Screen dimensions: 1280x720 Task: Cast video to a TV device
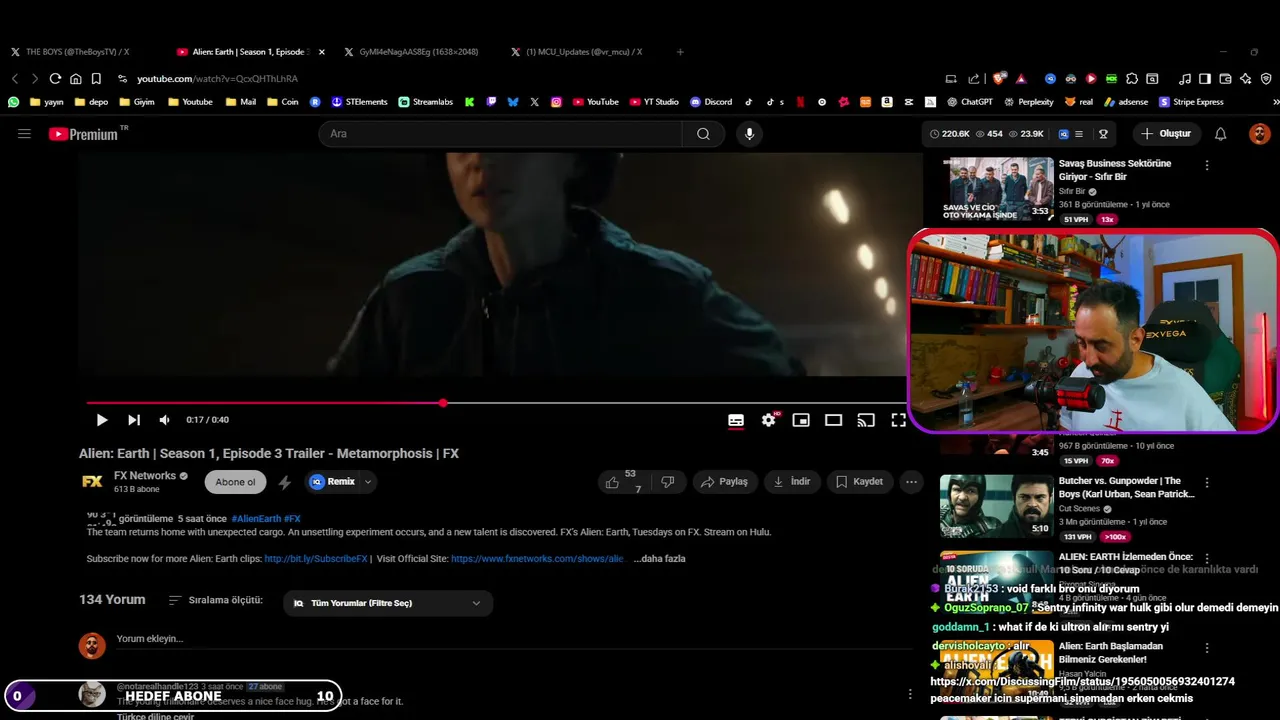(x=866, y=420)
